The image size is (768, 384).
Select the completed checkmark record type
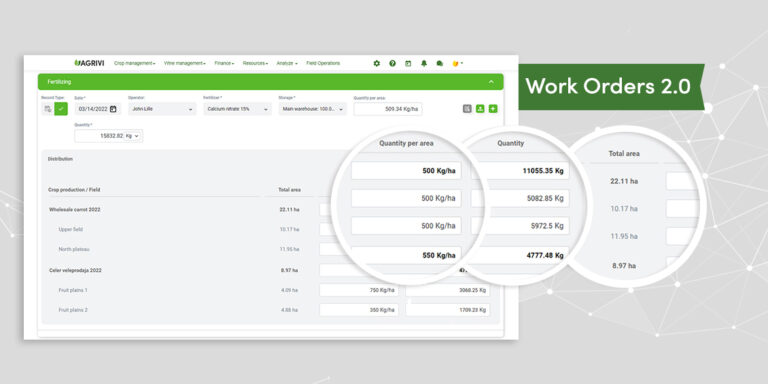tap(61, 109)
